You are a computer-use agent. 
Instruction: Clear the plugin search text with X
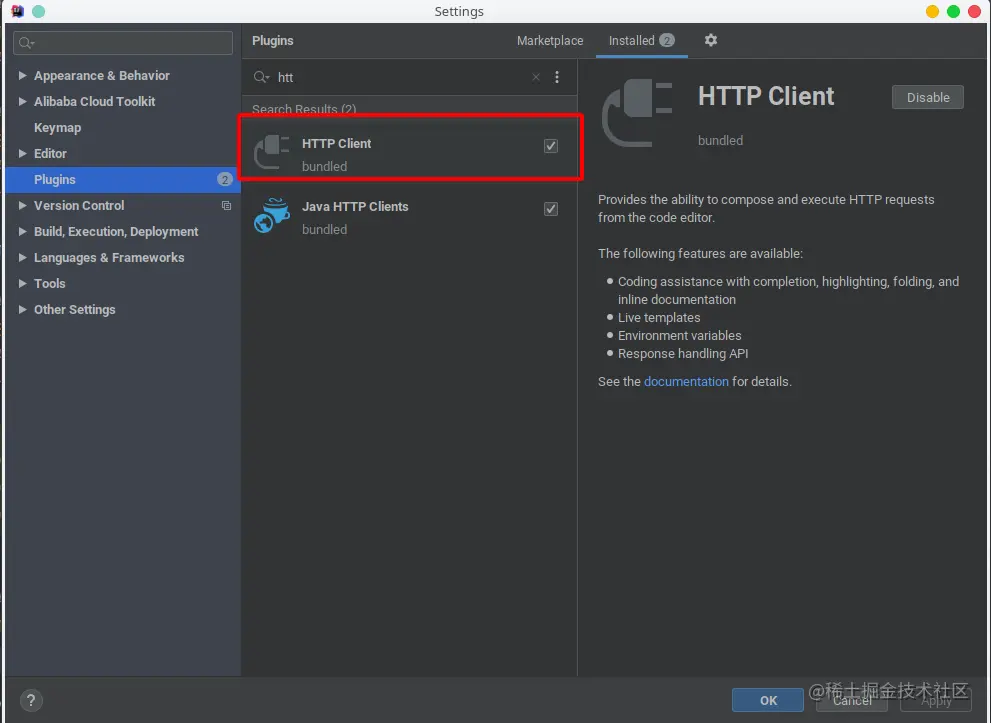(x=536, y=77)
